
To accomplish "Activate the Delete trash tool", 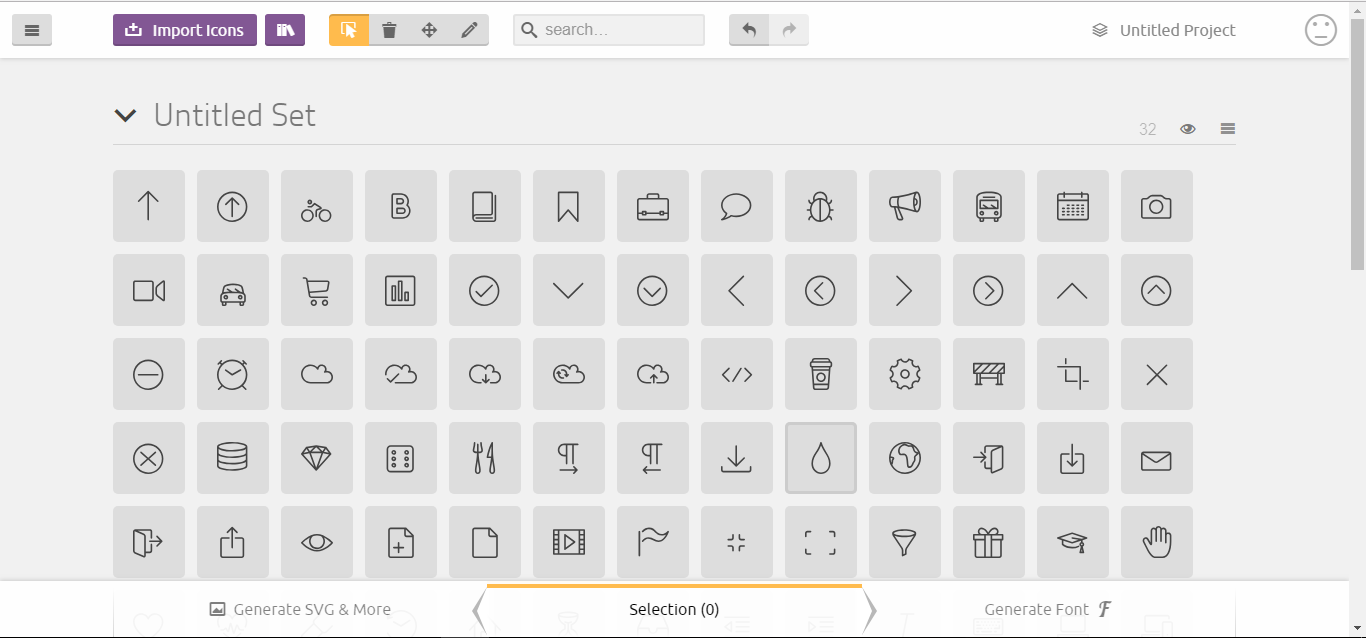I will (389, 30).
